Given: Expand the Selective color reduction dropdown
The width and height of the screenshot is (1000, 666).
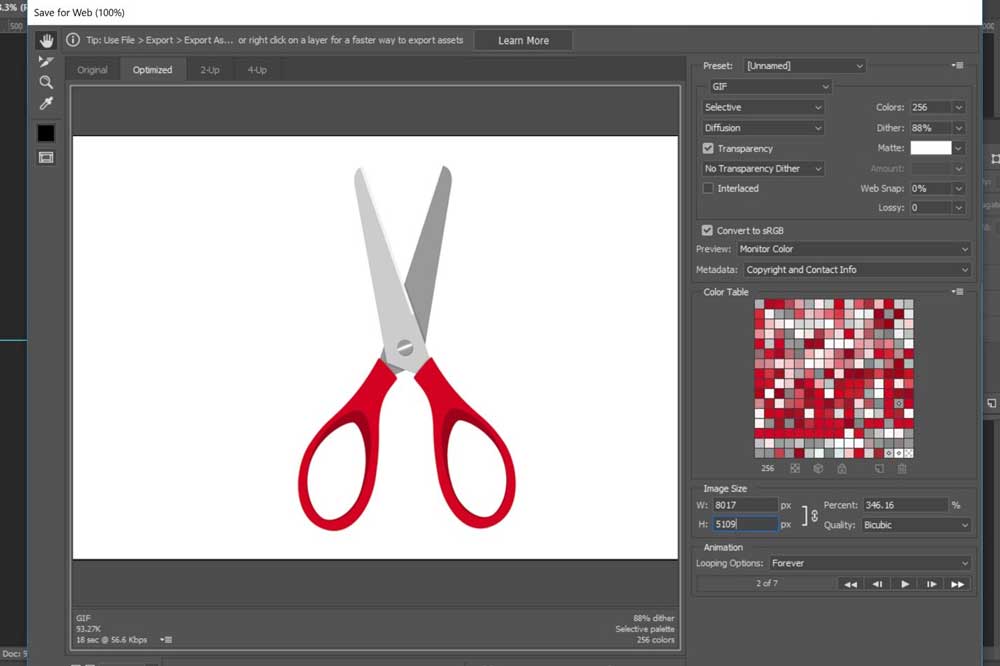Looking at the screenshot, I should click(x=763, y=107).
